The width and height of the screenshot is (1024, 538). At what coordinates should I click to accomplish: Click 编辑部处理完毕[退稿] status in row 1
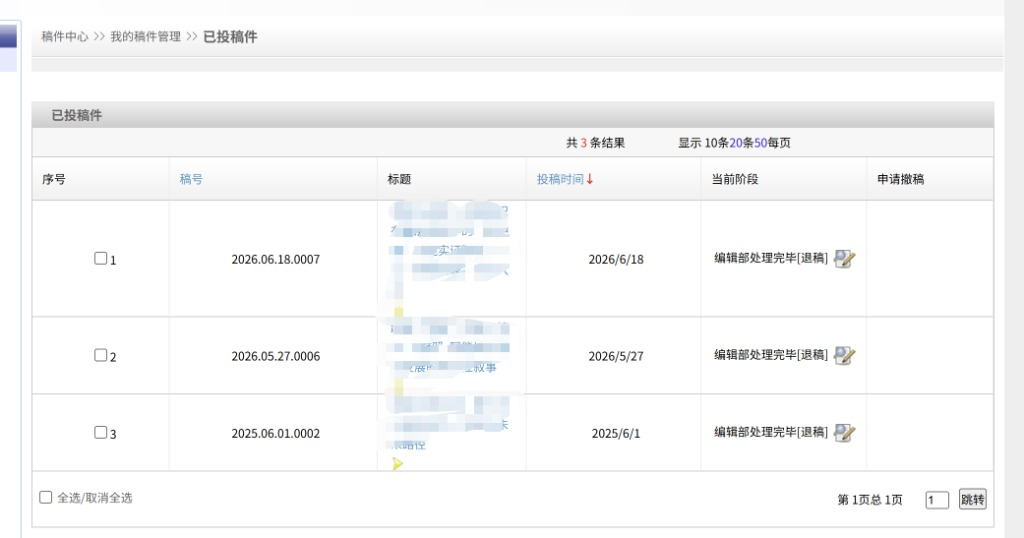[771, 259]
